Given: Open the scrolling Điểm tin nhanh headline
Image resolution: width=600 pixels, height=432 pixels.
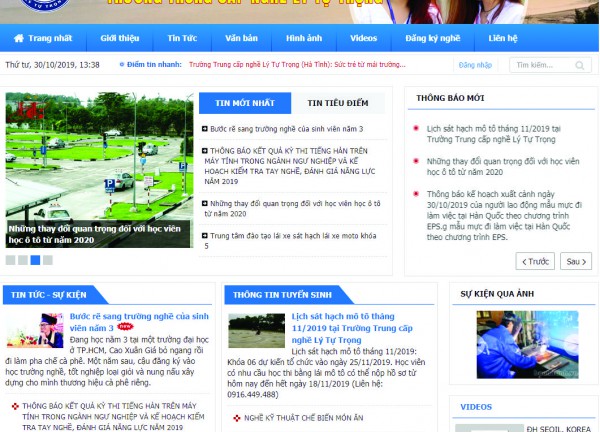Looking at the screenshot, I should click(x=297, y=64).
